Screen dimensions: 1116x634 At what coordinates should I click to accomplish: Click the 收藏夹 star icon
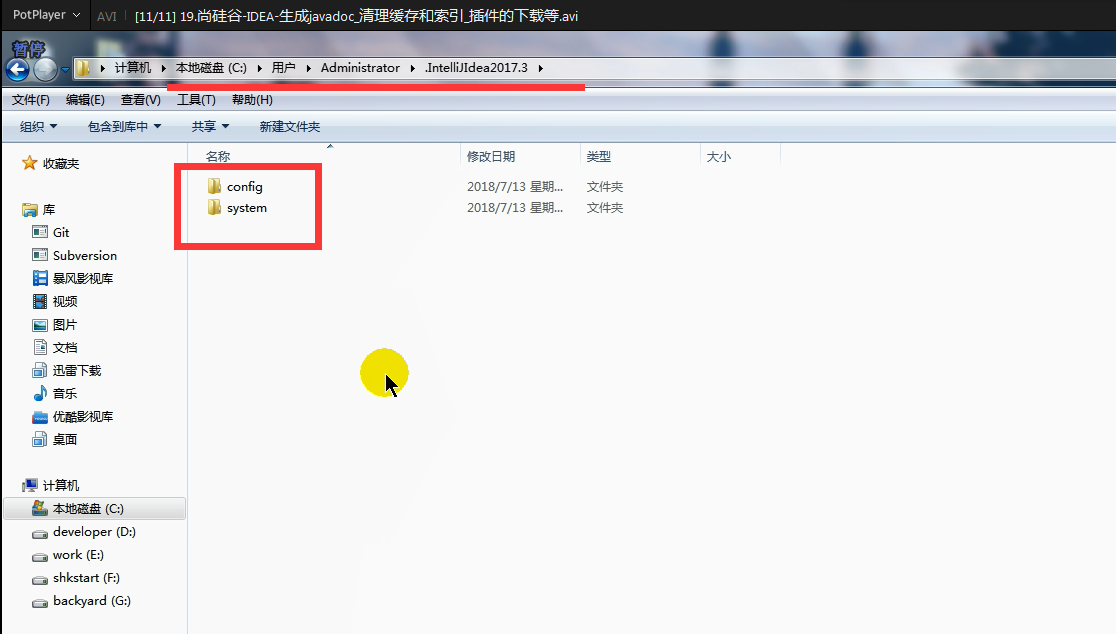29,163
